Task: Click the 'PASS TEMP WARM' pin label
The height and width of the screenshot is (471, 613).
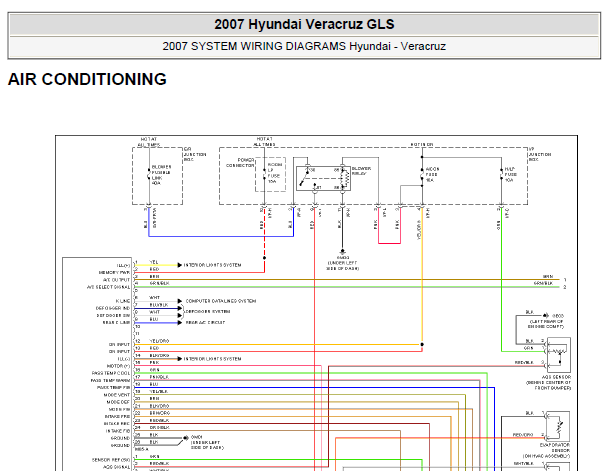Action: click(x=110, y=380)
